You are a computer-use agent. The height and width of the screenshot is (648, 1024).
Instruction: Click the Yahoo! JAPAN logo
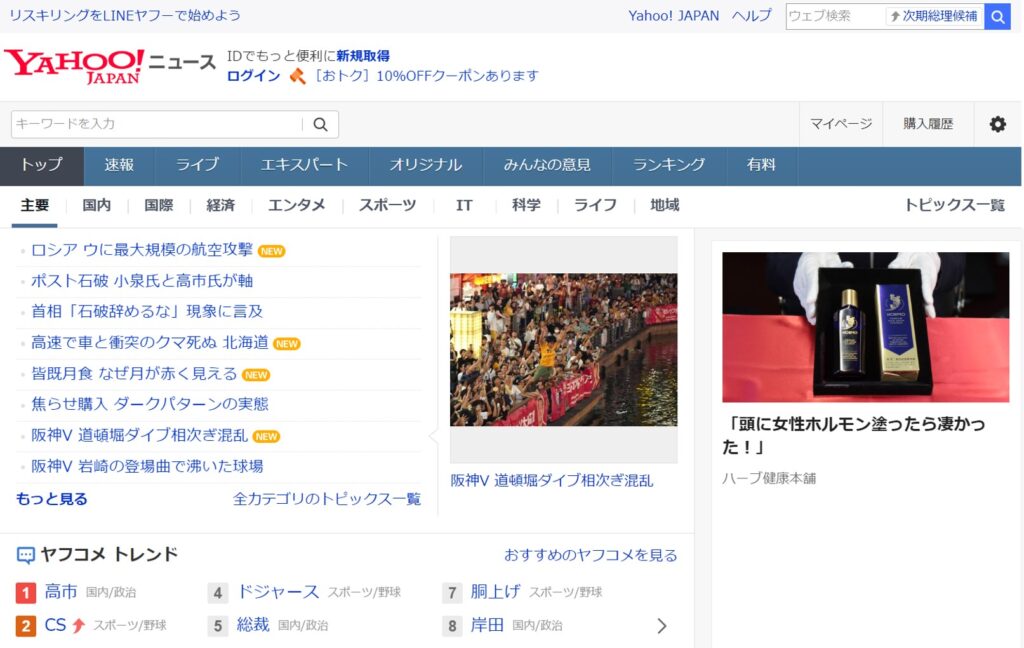tap(74, 66)
